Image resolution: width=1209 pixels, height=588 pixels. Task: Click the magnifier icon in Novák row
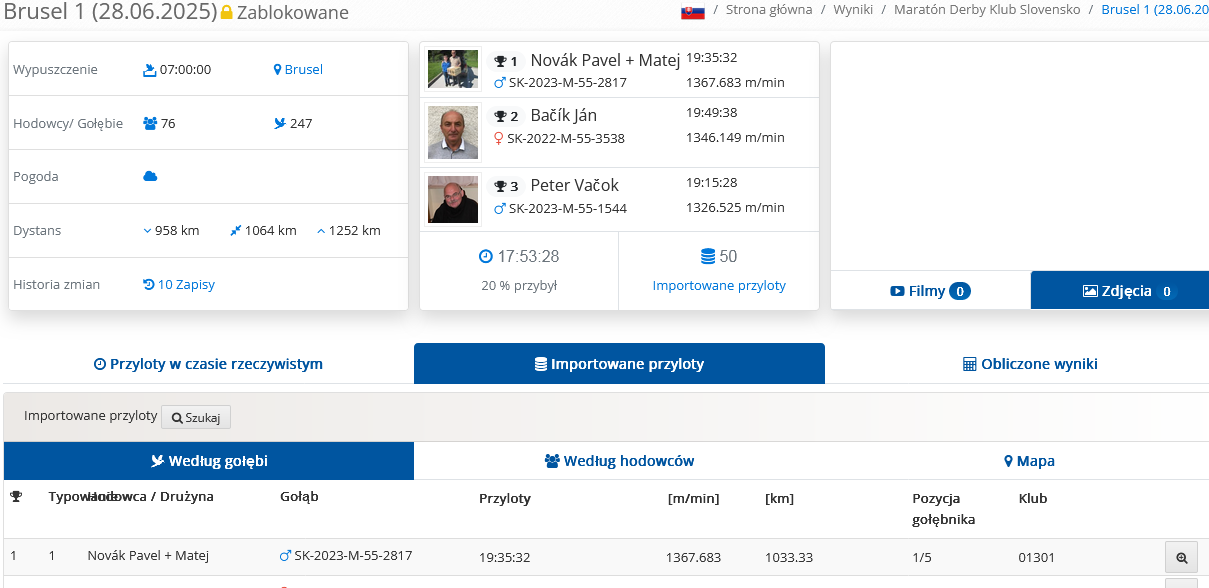(1181, 558)
